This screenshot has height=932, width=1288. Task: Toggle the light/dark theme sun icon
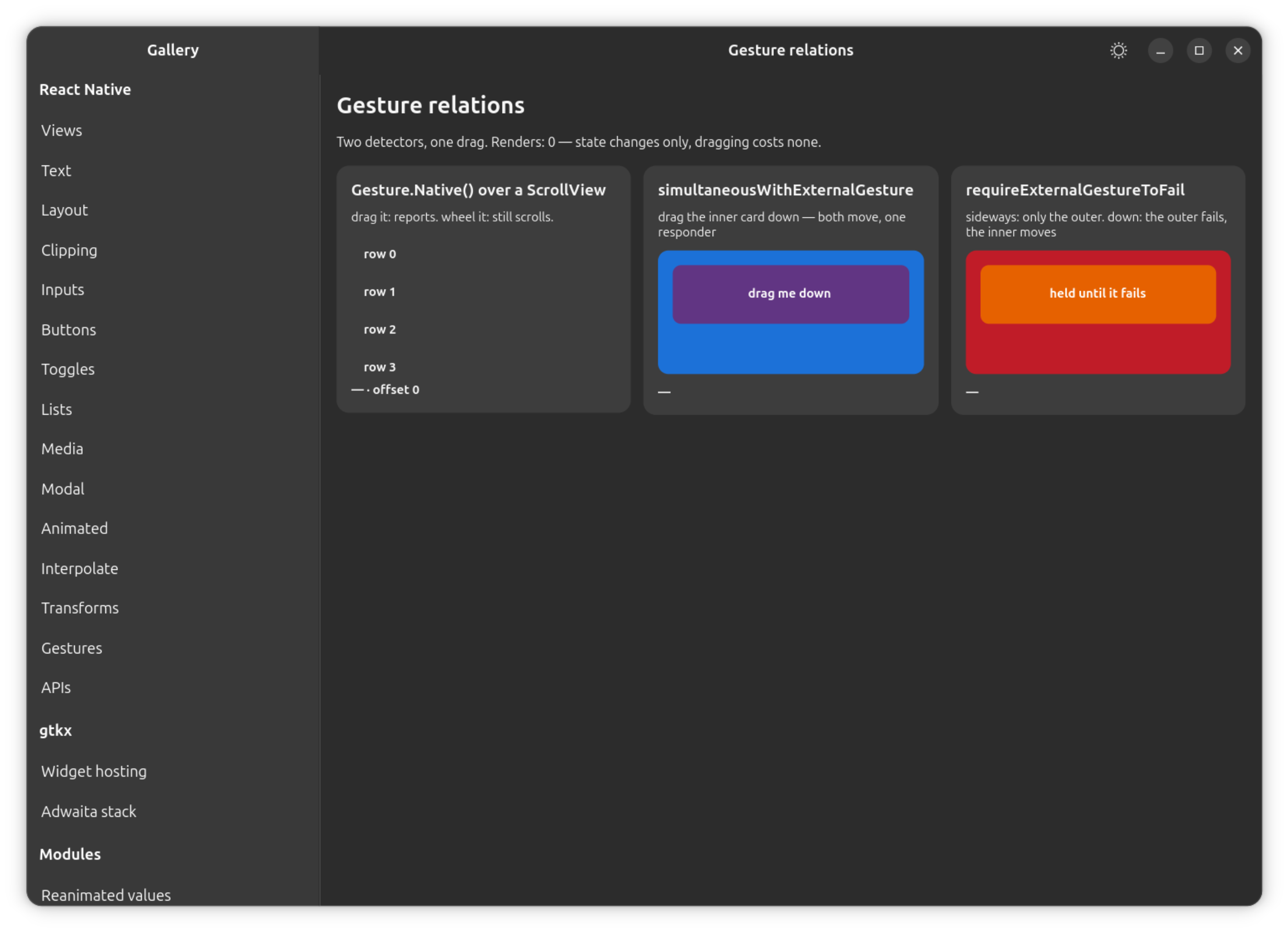pos(1118,51)
